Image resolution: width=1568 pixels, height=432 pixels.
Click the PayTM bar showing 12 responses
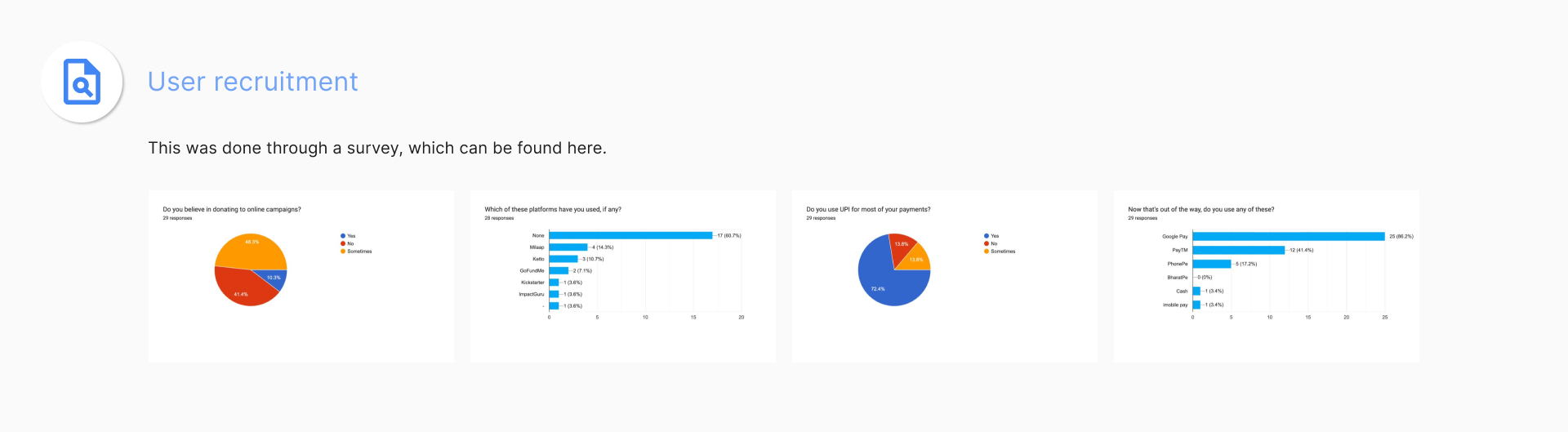tap(1238, 250)
